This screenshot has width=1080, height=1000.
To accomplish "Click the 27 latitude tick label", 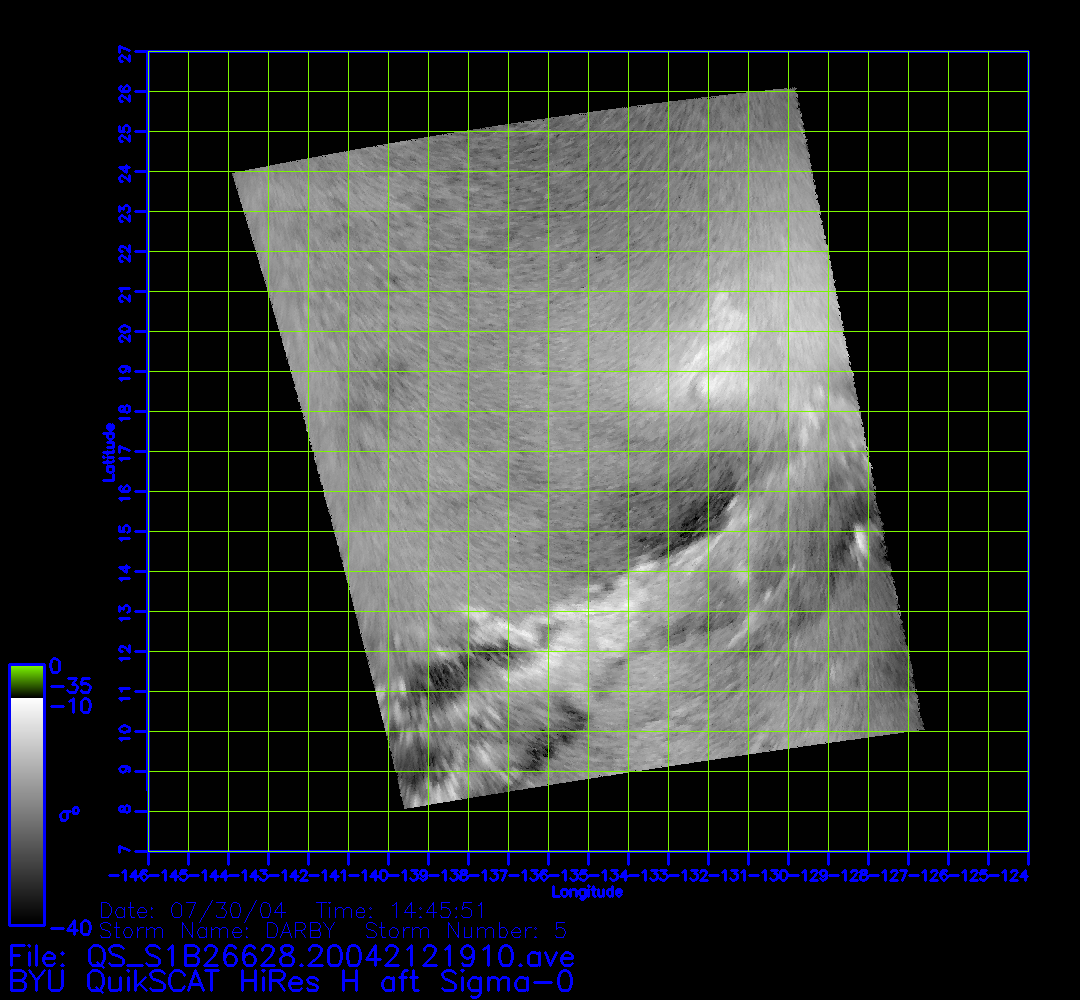I will pyautogui.click(x=126, y=52).
